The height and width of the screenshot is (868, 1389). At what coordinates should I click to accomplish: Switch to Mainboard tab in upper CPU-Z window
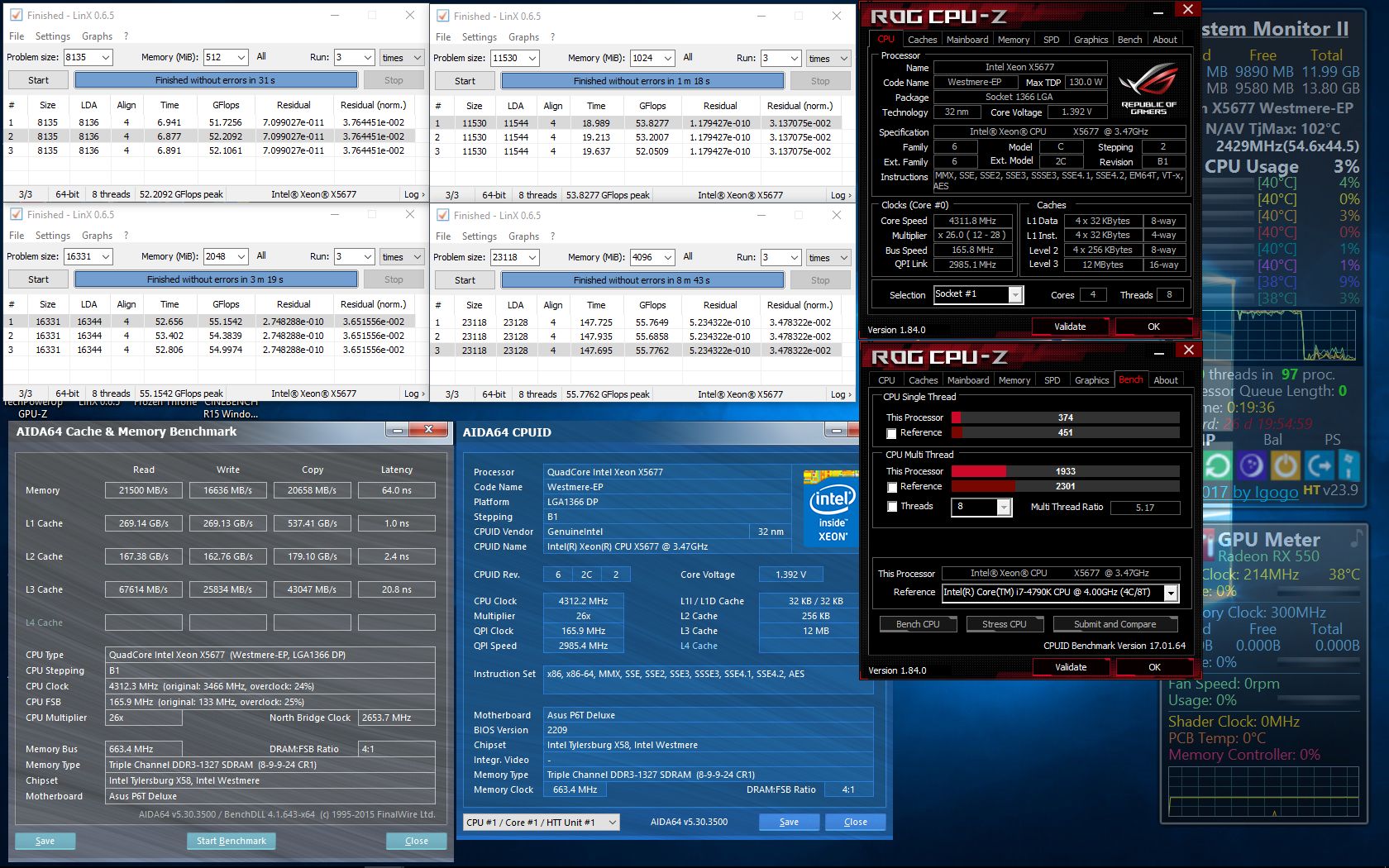click(967, 40)
